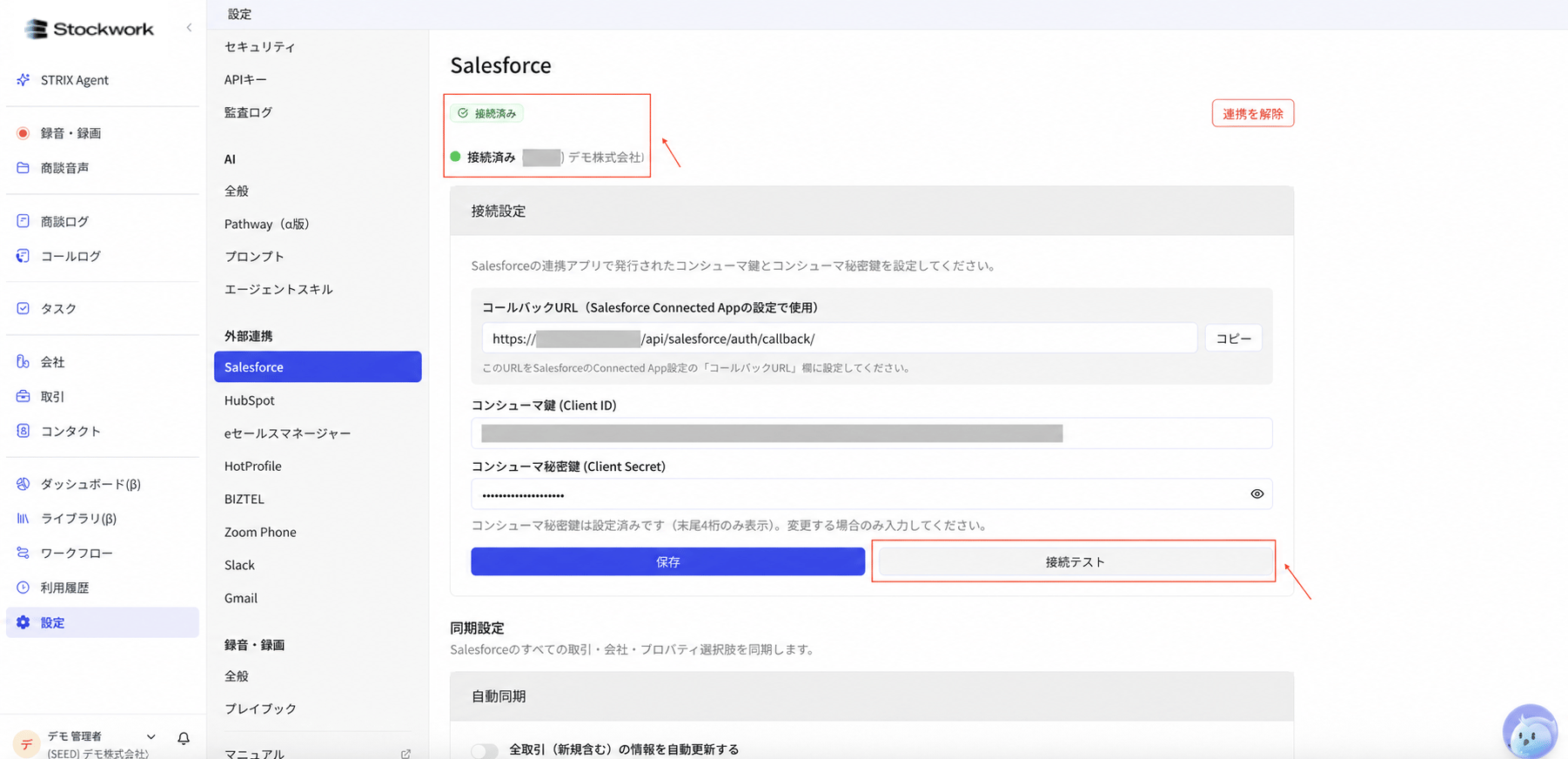The image size is (1568, 759).
Task: Click the コンシューマ鍵 Client ID field
Action: [x=872, y=433]
